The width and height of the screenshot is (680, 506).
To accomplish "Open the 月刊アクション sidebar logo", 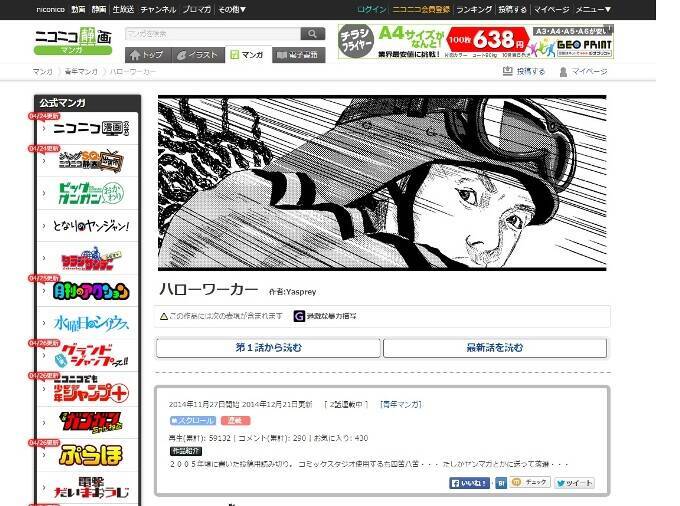I will coord(91,291).
